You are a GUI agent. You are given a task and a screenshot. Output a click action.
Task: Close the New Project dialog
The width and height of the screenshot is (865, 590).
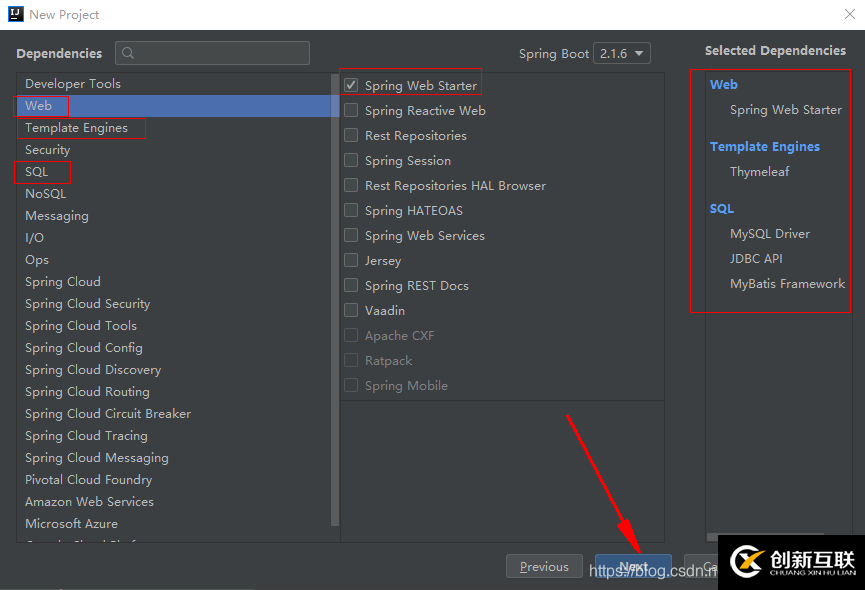coord(850,14)
